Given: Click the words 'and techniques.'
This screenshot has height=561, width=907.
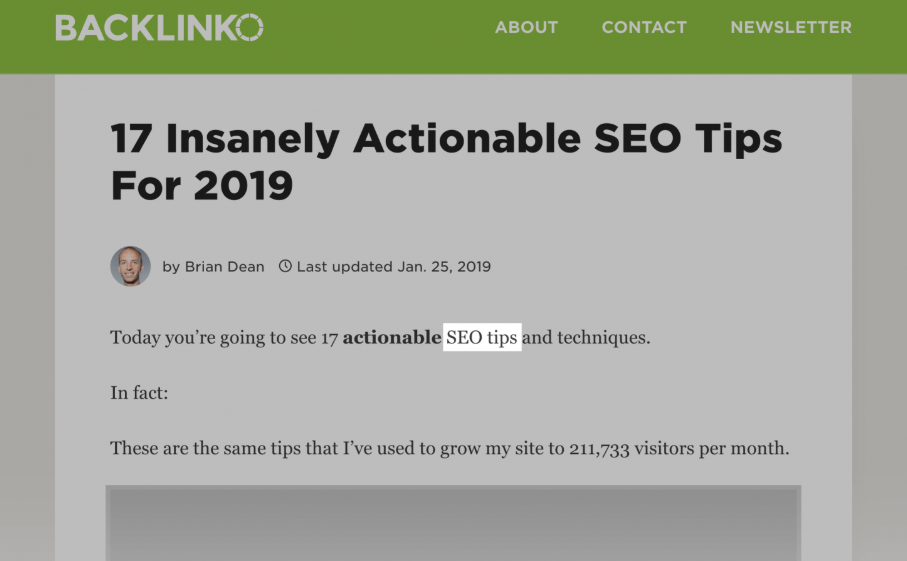Looking at the screenshot, I should coord(587,337).
